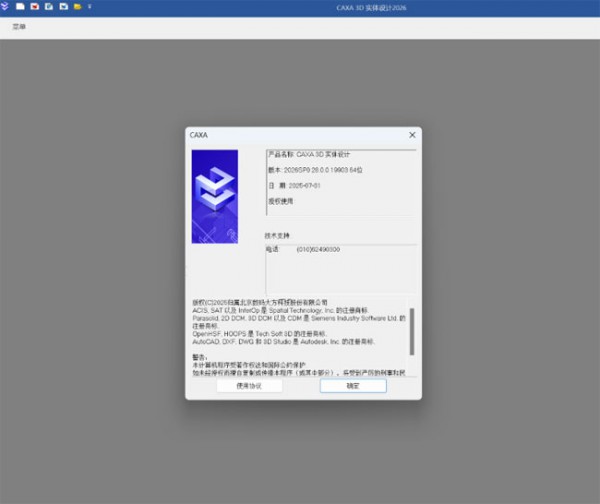The image size is (600, 504).
Task: Click the disk icon left of folder icon
Action: pos(63,7)
